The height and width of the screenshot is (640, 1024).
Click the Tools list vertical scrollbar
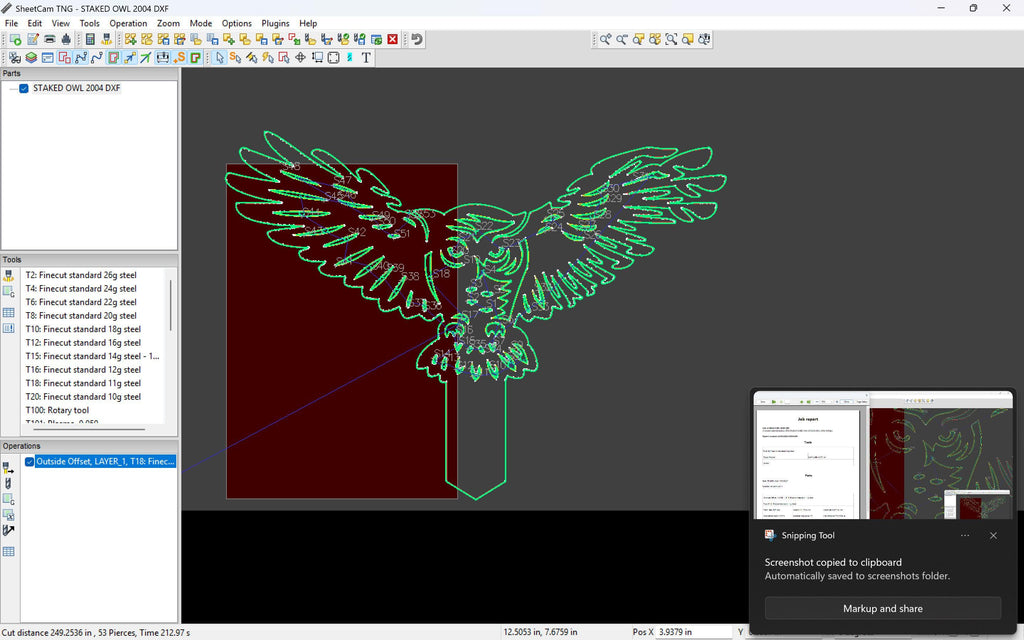(171, 306)
